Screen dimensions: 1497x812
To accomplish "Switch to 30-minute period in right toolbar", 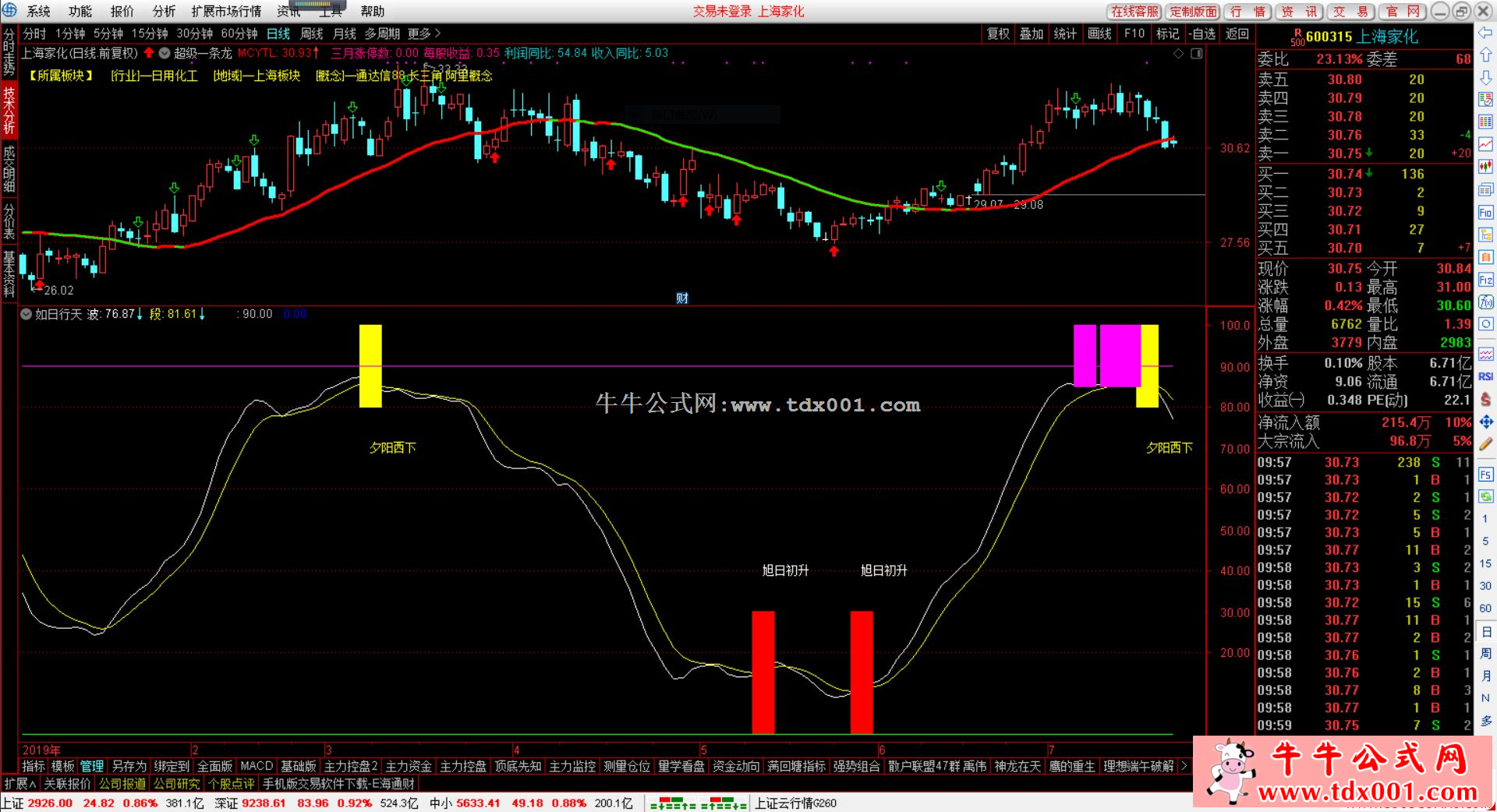I will click(1485, 586).
